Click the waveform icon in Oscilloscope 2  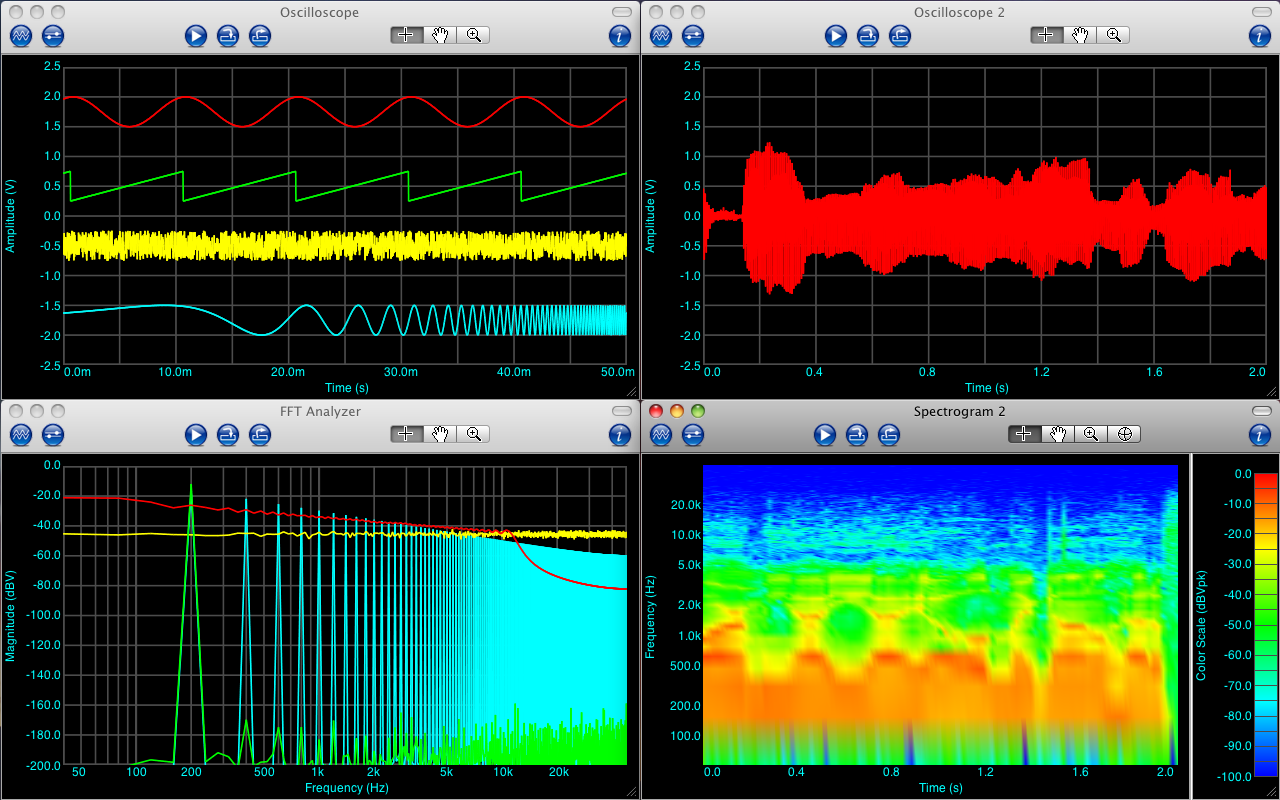coord(661,36)
